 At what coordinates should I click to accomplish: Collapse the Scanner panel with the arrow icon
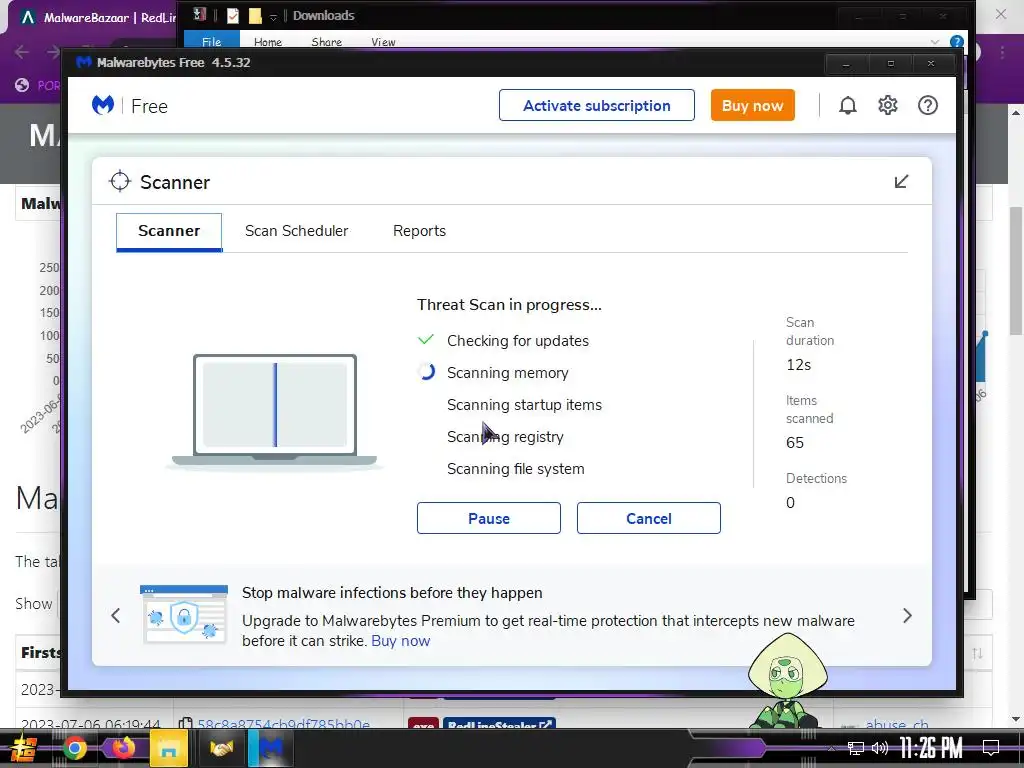coord(901,182)
